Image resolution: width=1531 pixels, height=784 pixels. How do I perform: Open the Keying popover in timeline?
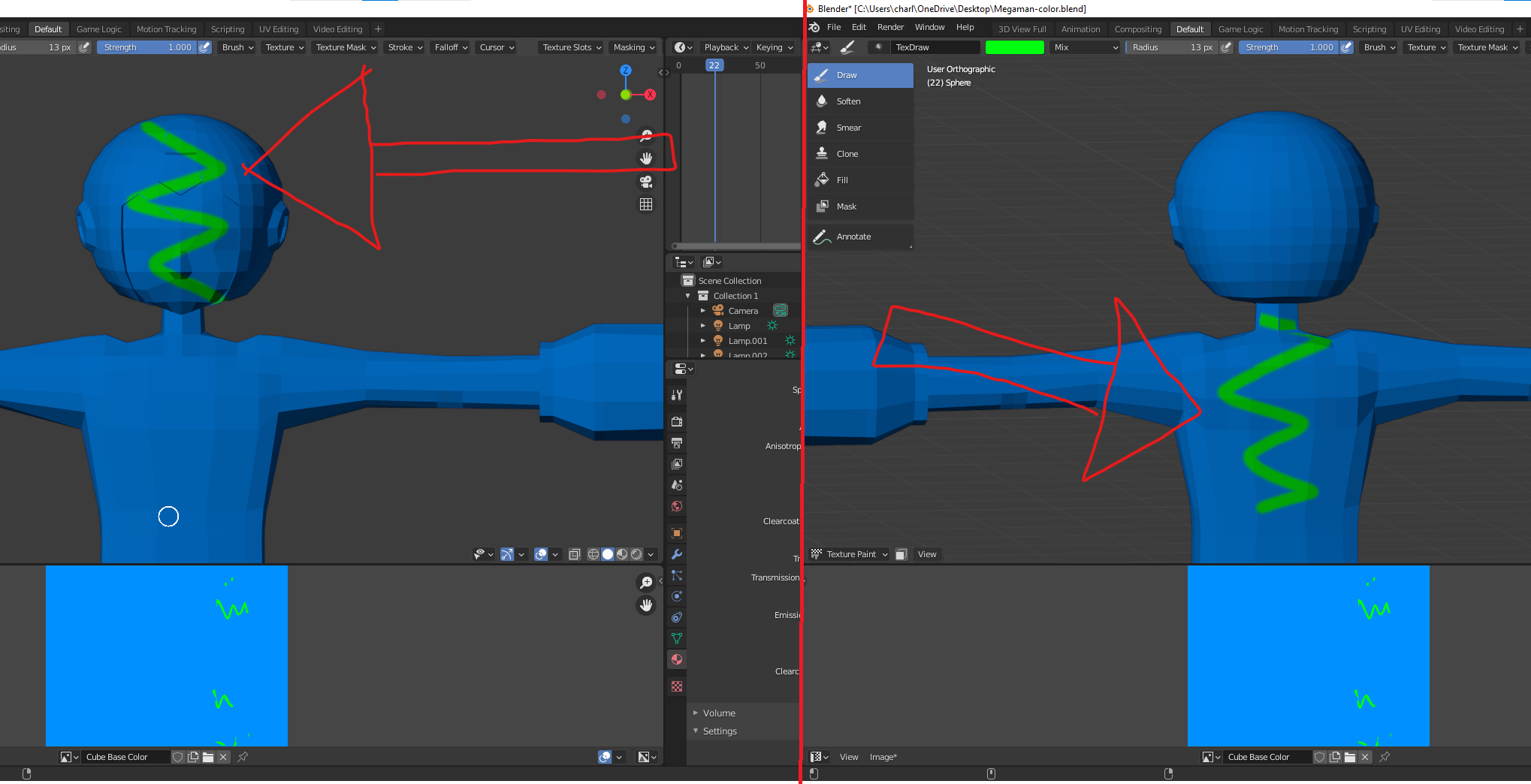[x=774, y=47]
